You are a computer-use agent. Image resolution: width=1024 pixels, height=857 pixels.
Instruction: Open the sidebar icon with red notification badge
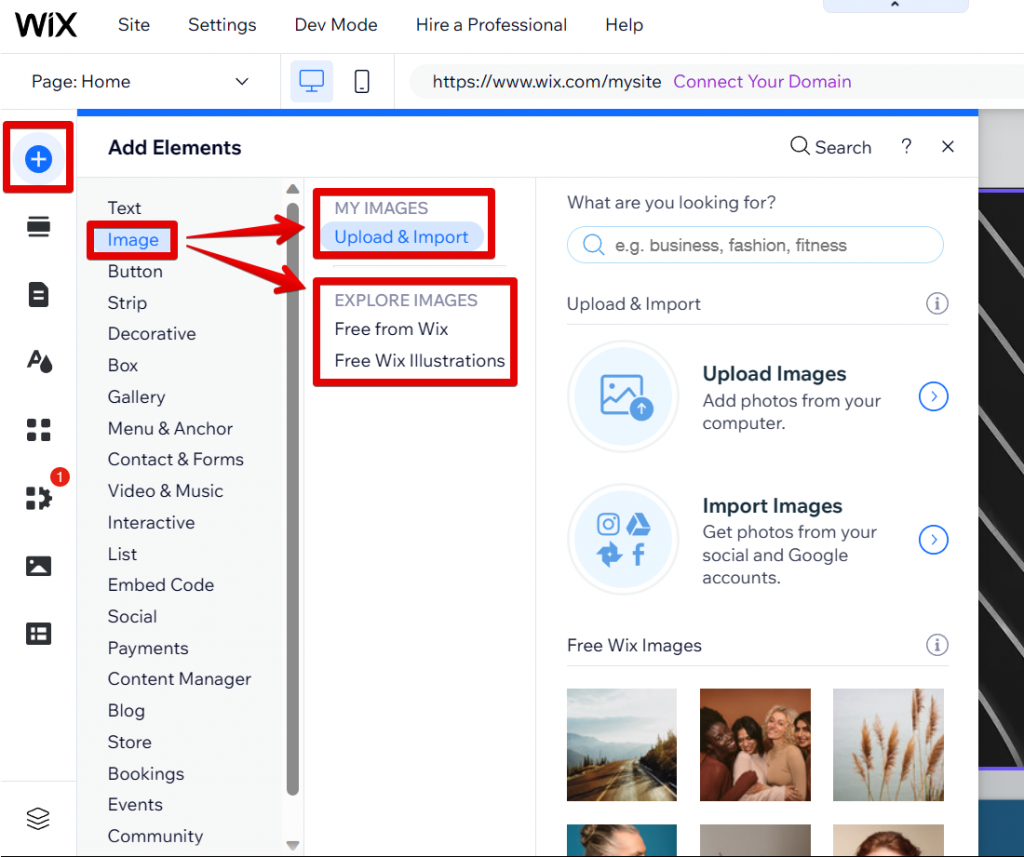[38, 497]
